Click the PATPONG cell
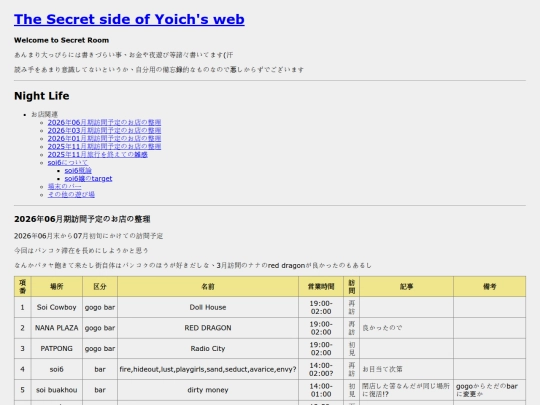 [x=56, y=349]
